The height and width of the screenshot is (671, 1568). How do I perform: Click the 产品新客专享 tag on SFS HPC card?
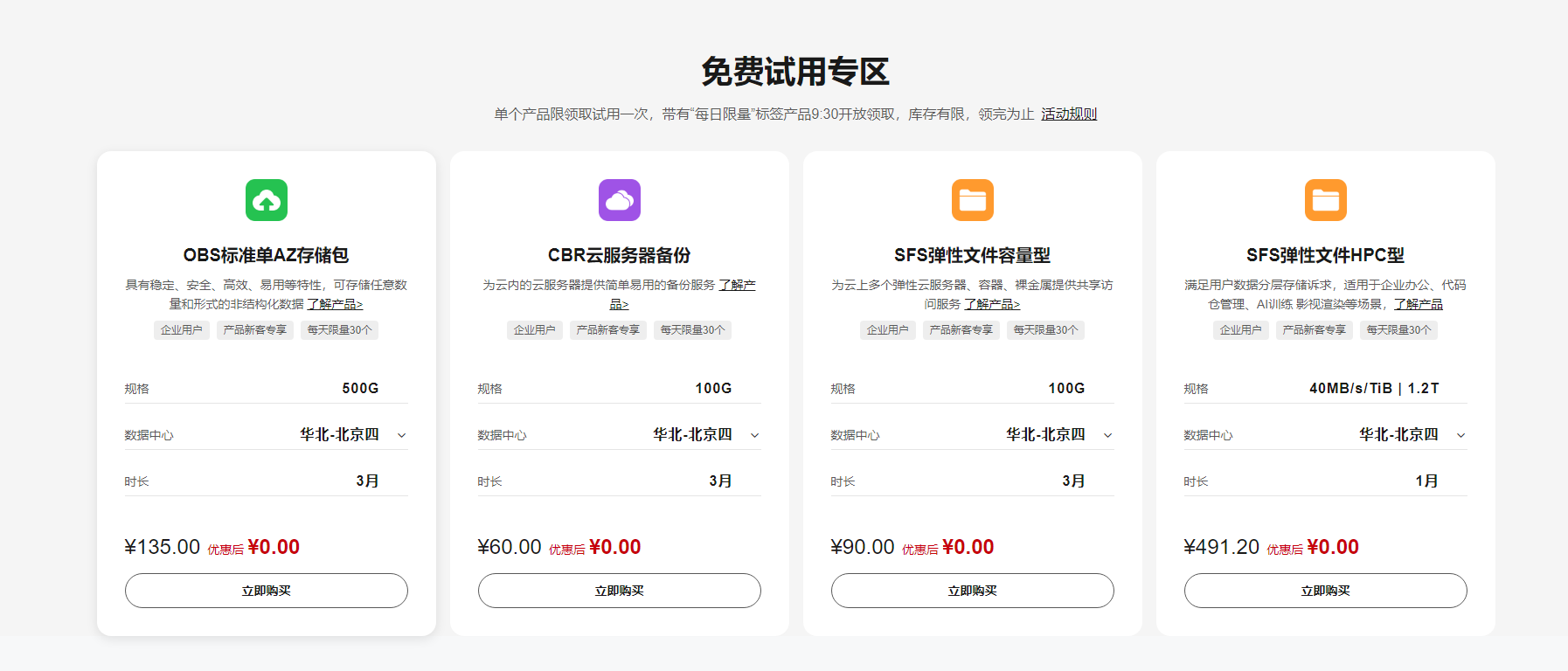tap(1315, 330)
